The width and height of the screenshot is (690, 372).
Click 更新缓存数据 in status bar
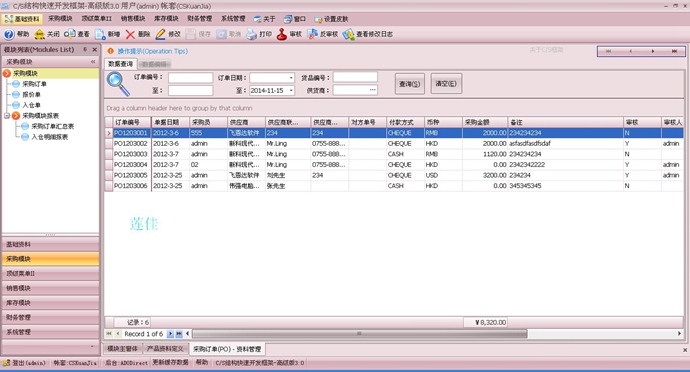170,362
